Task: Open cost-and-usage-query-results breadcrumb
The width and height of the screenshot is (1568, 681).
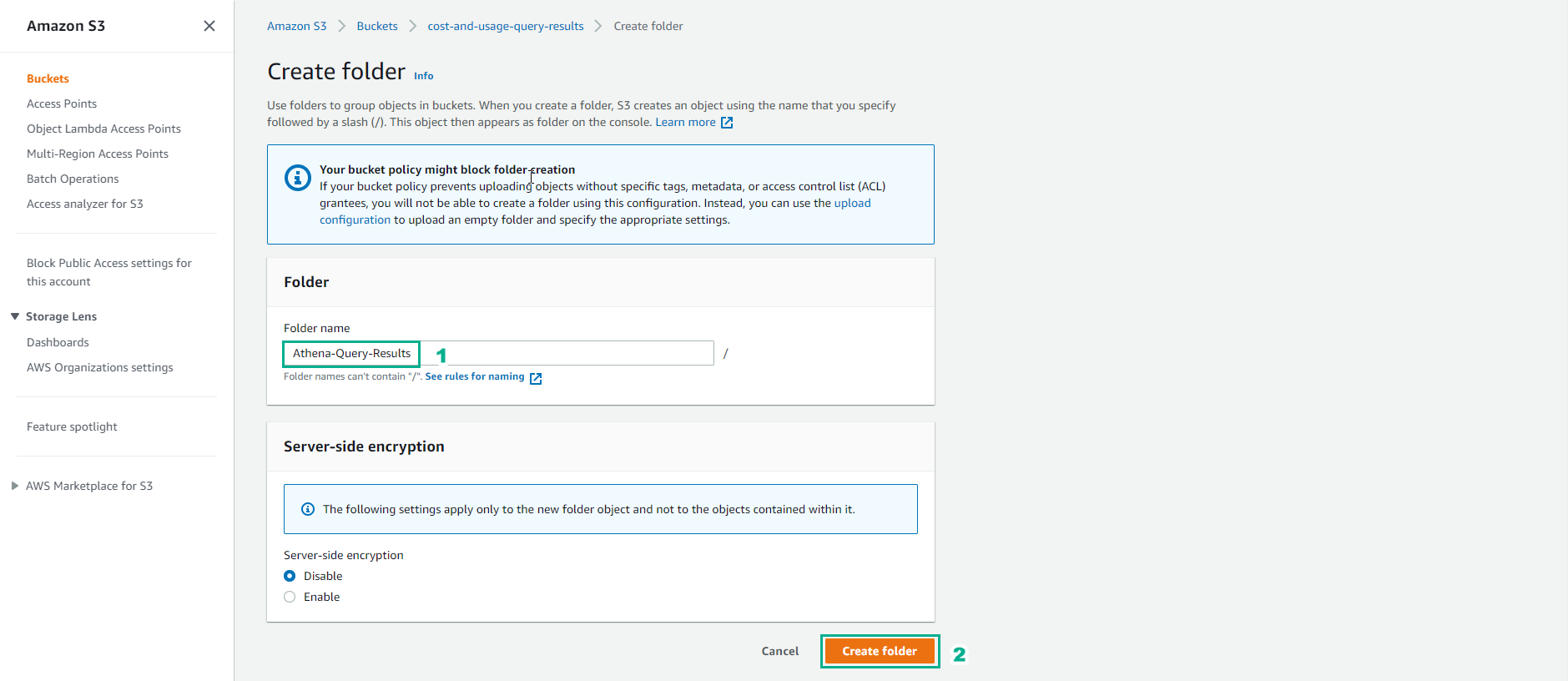Action: pyautogui.click(x=506, y=26)
